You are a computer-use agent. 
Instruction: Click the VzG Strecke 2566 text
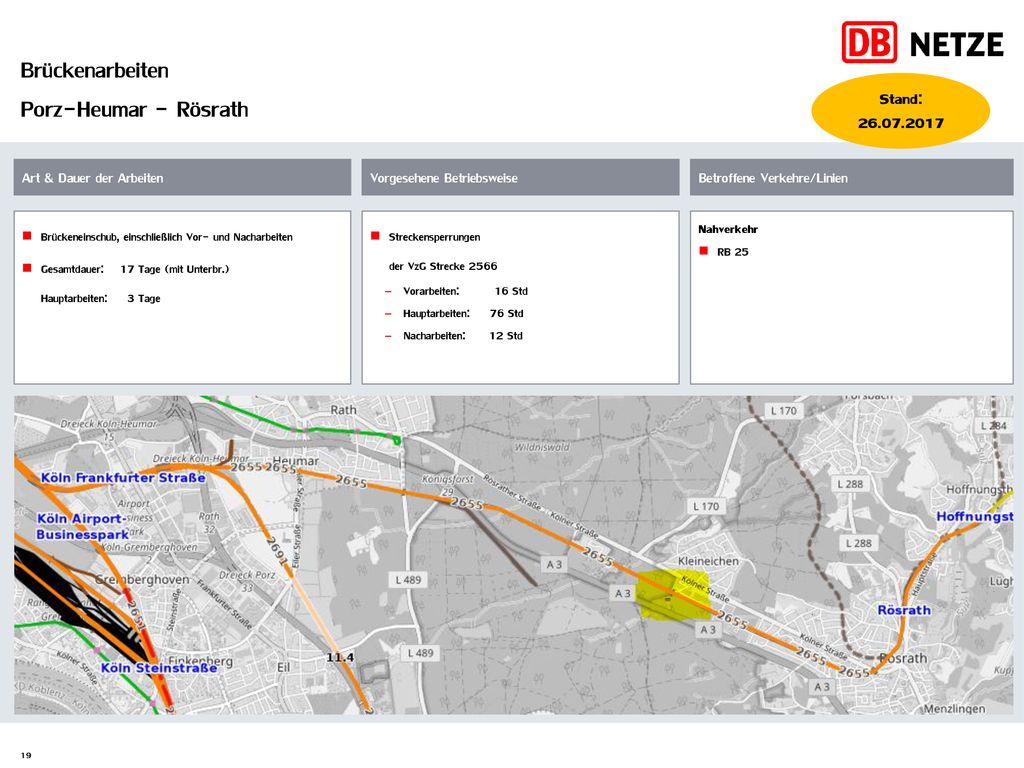[443, 266]
